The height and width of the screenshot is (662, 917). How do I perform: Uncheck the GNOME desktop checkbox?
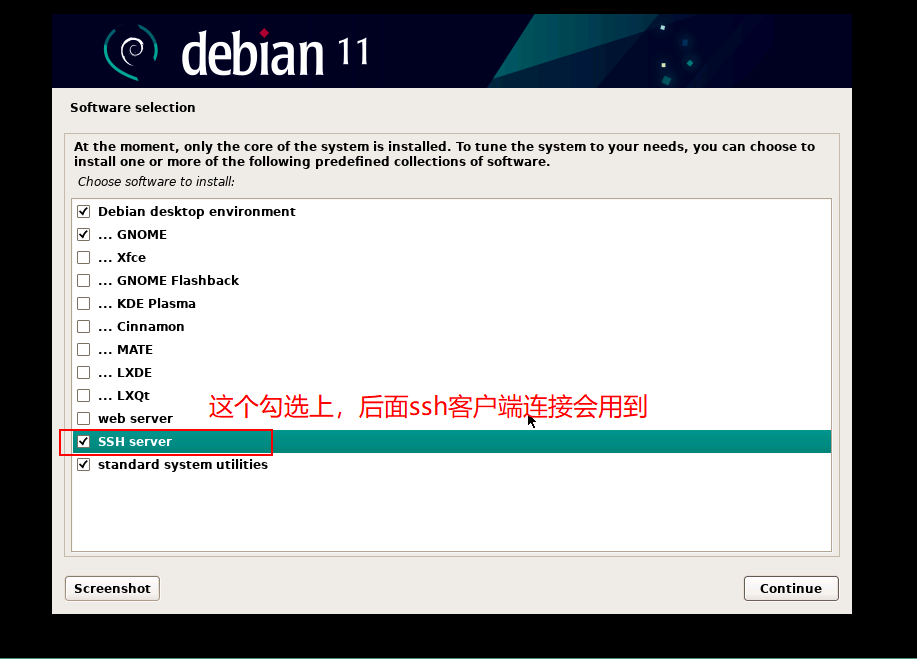pos(84,235)
